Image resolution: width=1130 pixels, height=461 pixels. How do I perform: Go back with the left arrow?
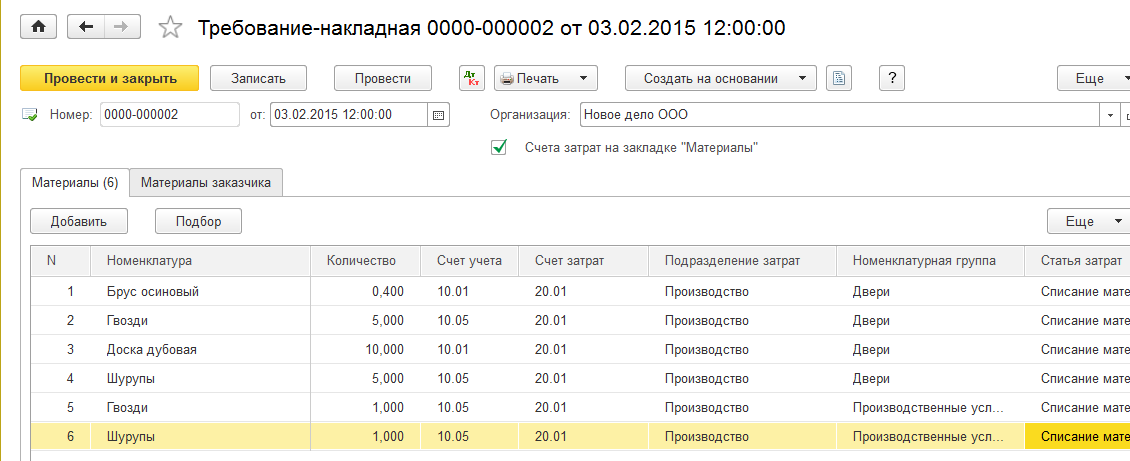pos(85,27)
